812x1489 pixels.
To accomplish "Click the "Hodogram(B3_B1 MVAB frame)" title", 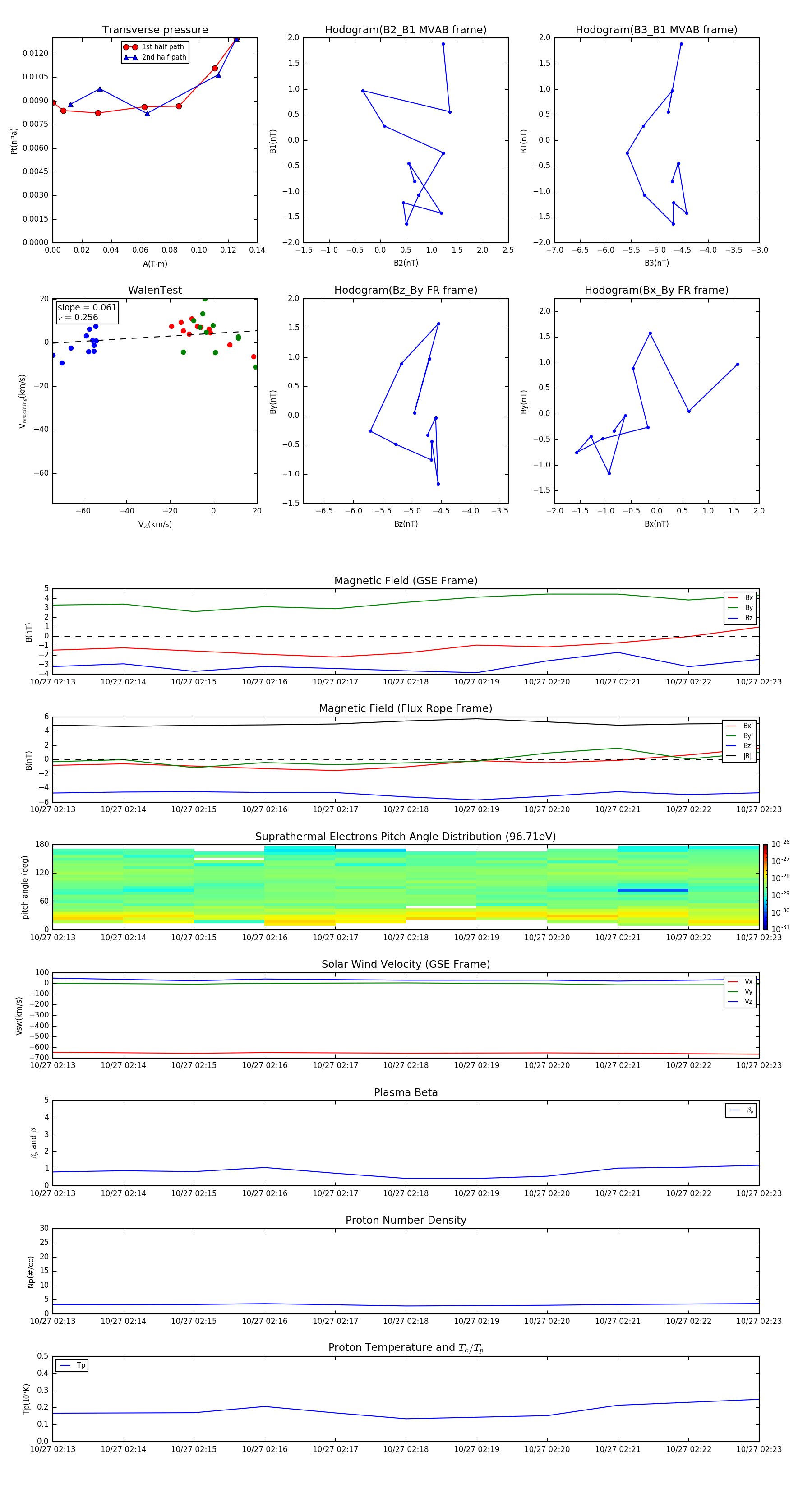I will click(x=656, y=29).
